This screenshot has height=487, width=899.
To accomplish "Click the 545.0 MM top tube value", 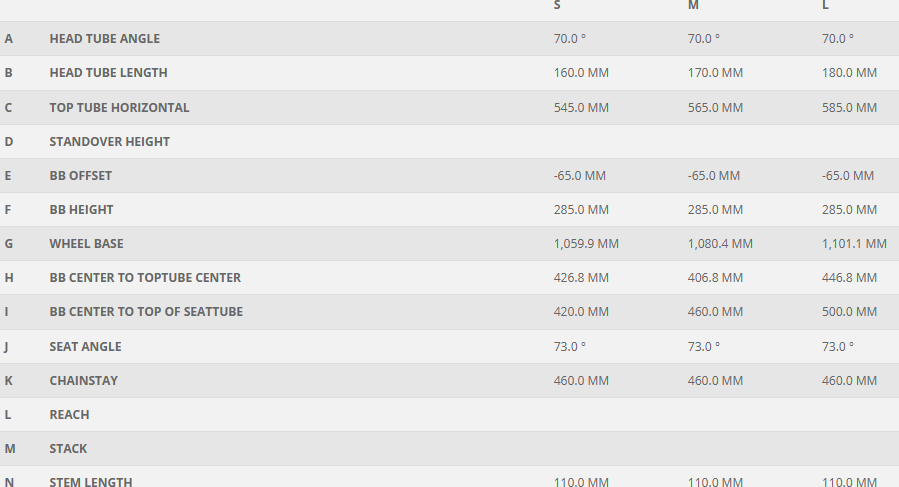I will pos(581,107).
